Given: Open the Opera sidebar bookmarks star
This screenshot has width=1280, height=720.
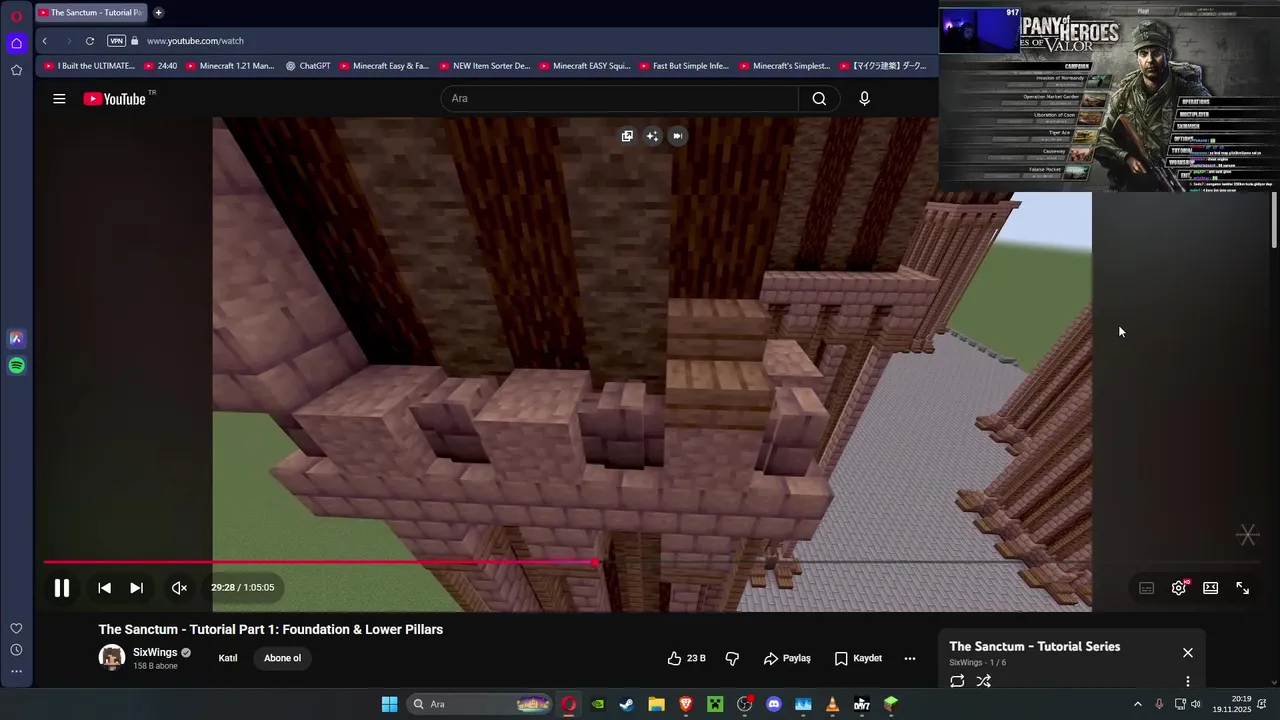Looking at the screenshot, I should point(16,70).
